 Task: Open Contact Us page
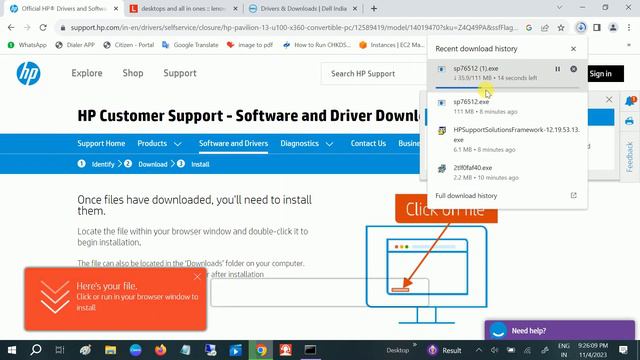click(368, 143)
